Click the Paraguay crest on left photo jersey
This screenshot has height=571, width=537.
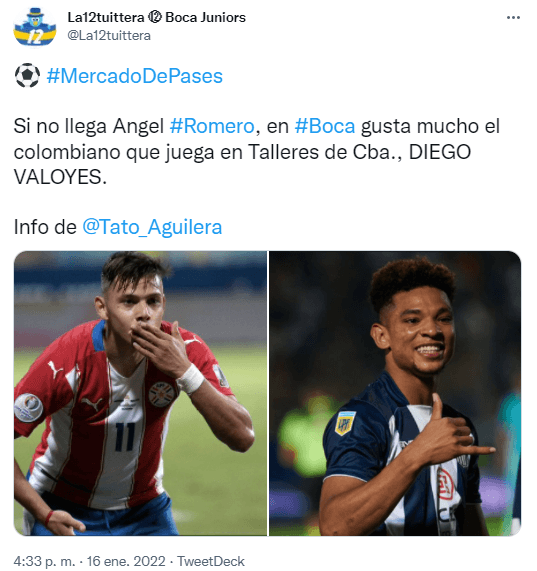pyautogui.click(x=161, y=394)
